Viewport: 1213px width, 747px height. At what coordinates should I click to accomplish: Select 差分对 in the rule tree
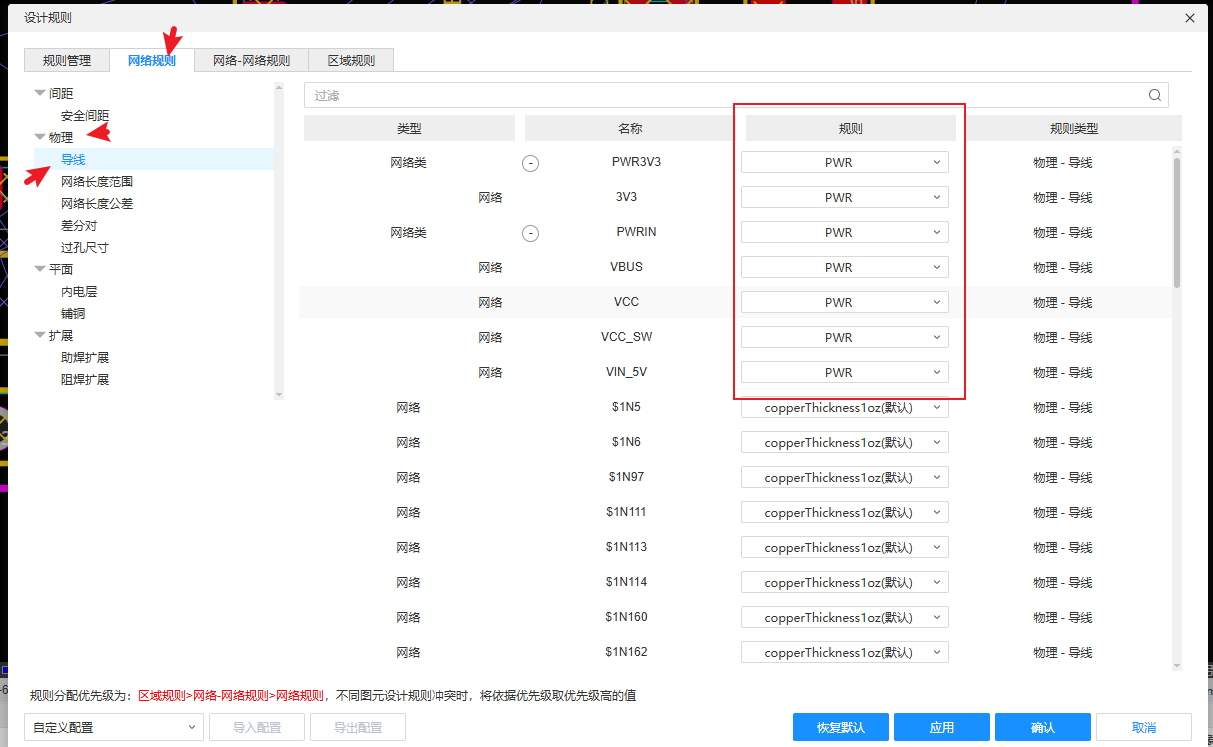pos(79,225)
